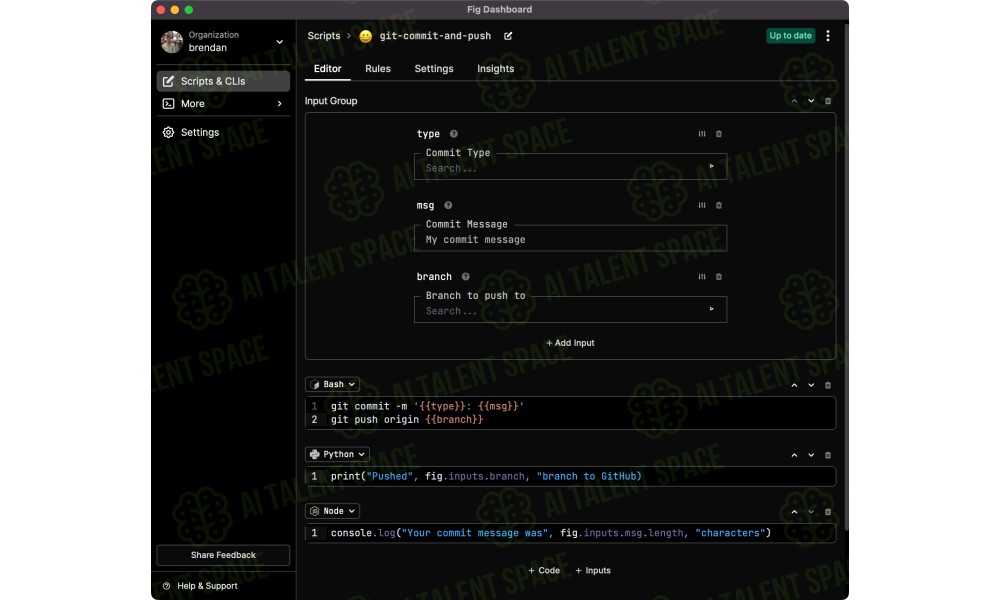Click the edit icon beside git-commit-and-push
Viewport: 1000px width, 600px height.
click(x=508, y=36)
